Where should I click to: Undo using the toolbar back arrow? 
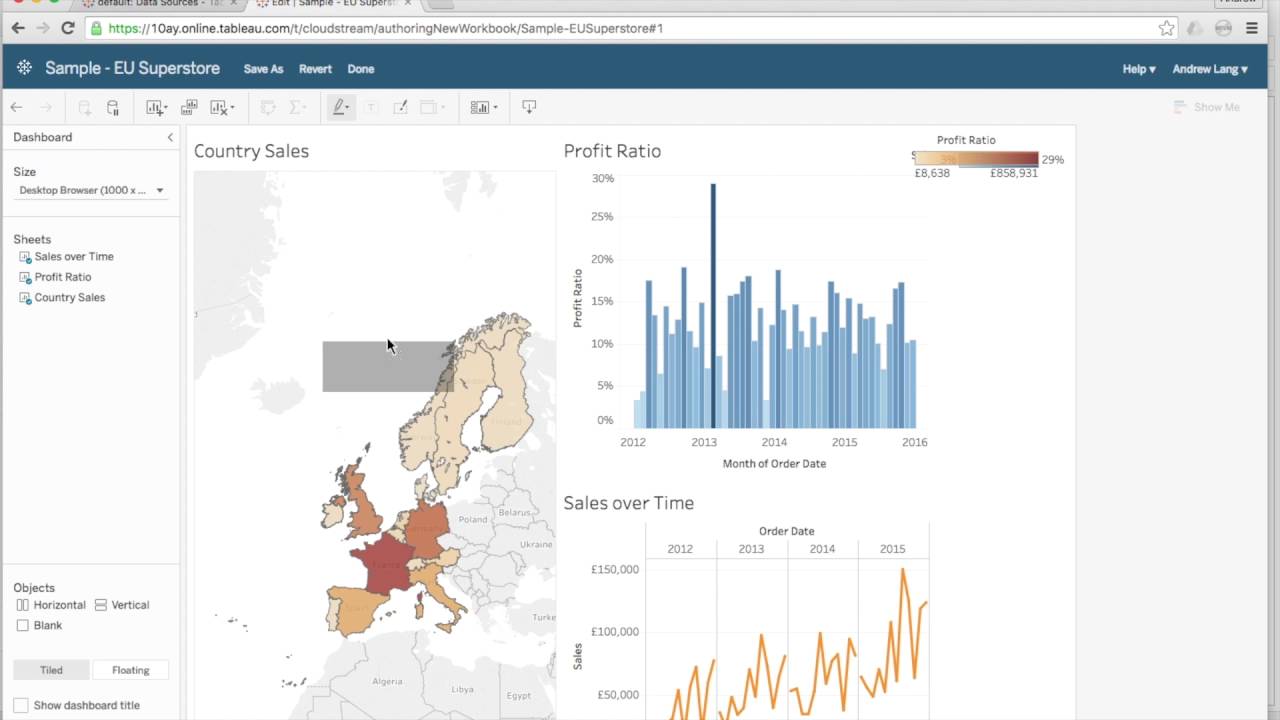[16, 107]
